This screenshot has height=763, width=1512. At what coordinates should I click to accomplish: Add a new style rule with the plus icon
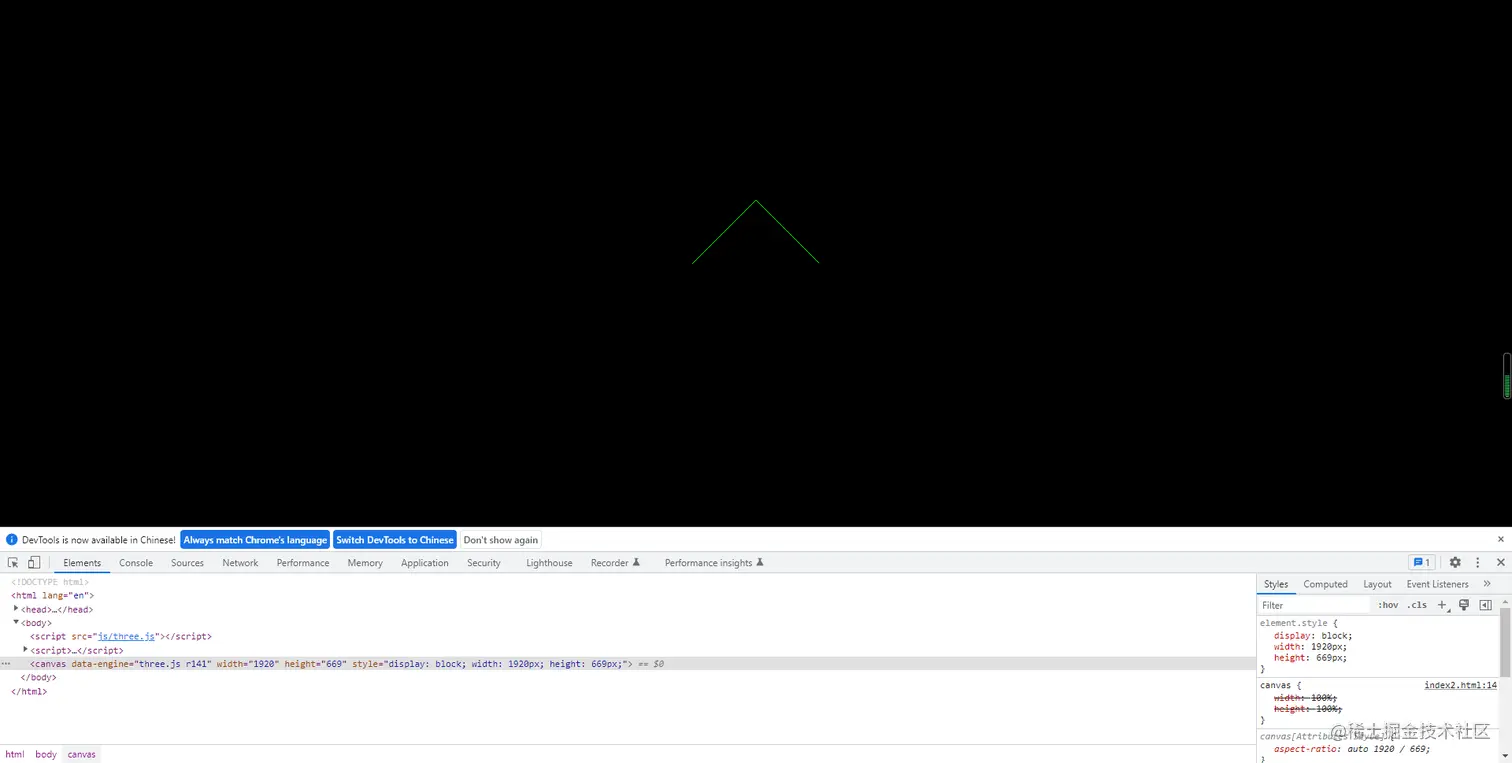1442,605
